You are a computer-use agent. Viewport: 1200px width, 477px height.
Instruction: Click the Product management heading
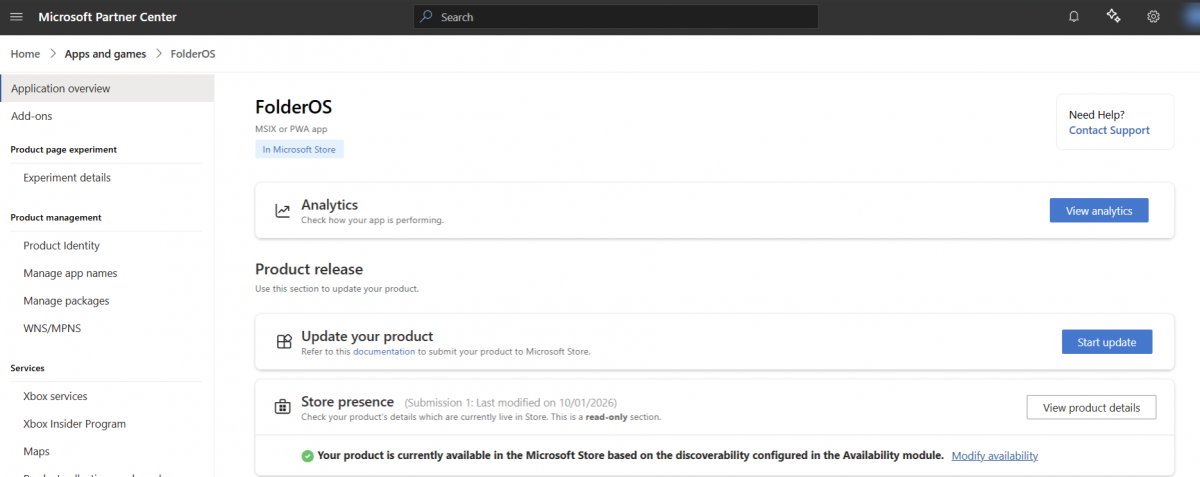click(x=56, y=217)
